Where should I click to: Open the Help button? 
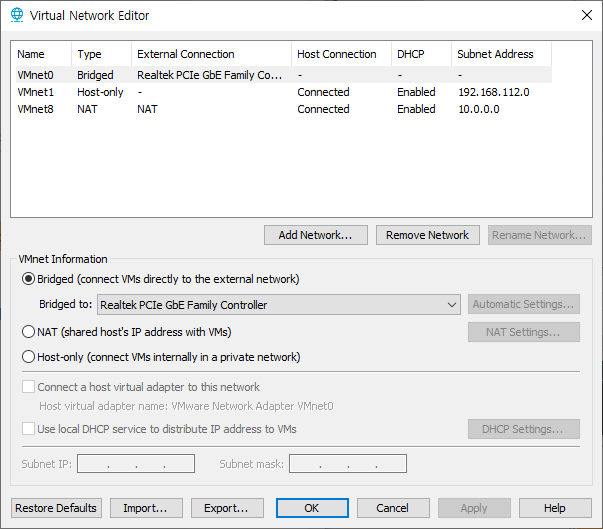tap(555, 508)
